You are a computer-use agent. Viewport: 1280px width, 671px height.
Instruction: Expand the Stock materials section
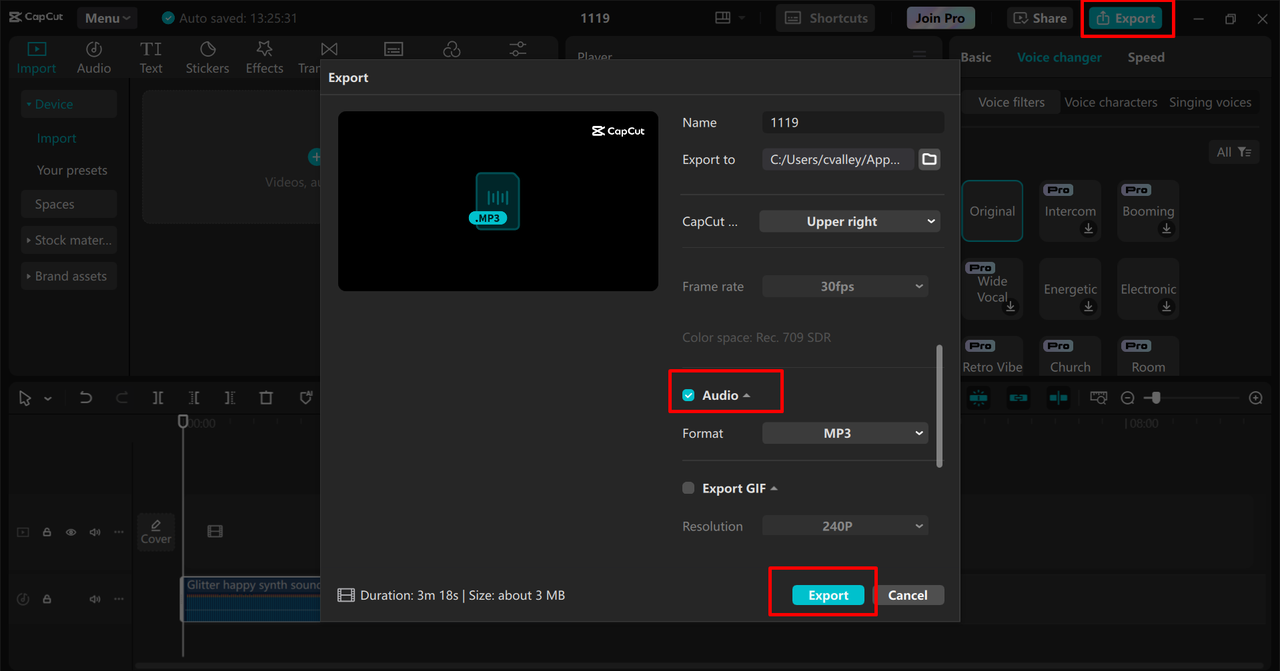click(x=69, y=240)
